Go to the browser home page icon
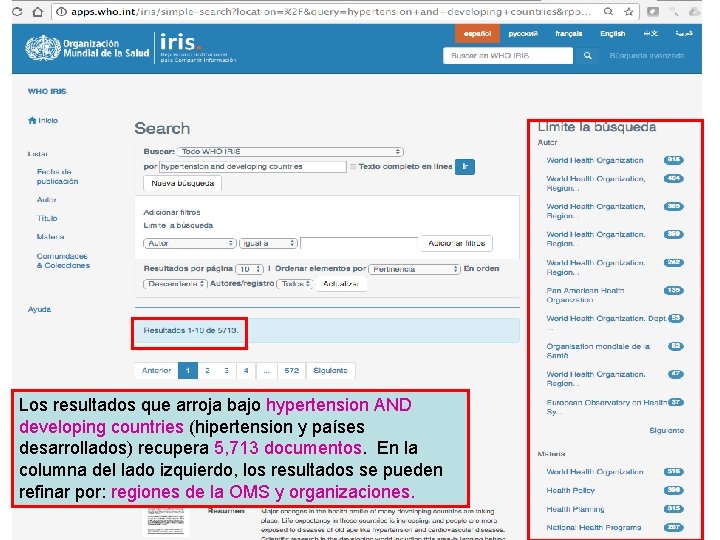Screen dimensions: 720x540 [39, 11]
